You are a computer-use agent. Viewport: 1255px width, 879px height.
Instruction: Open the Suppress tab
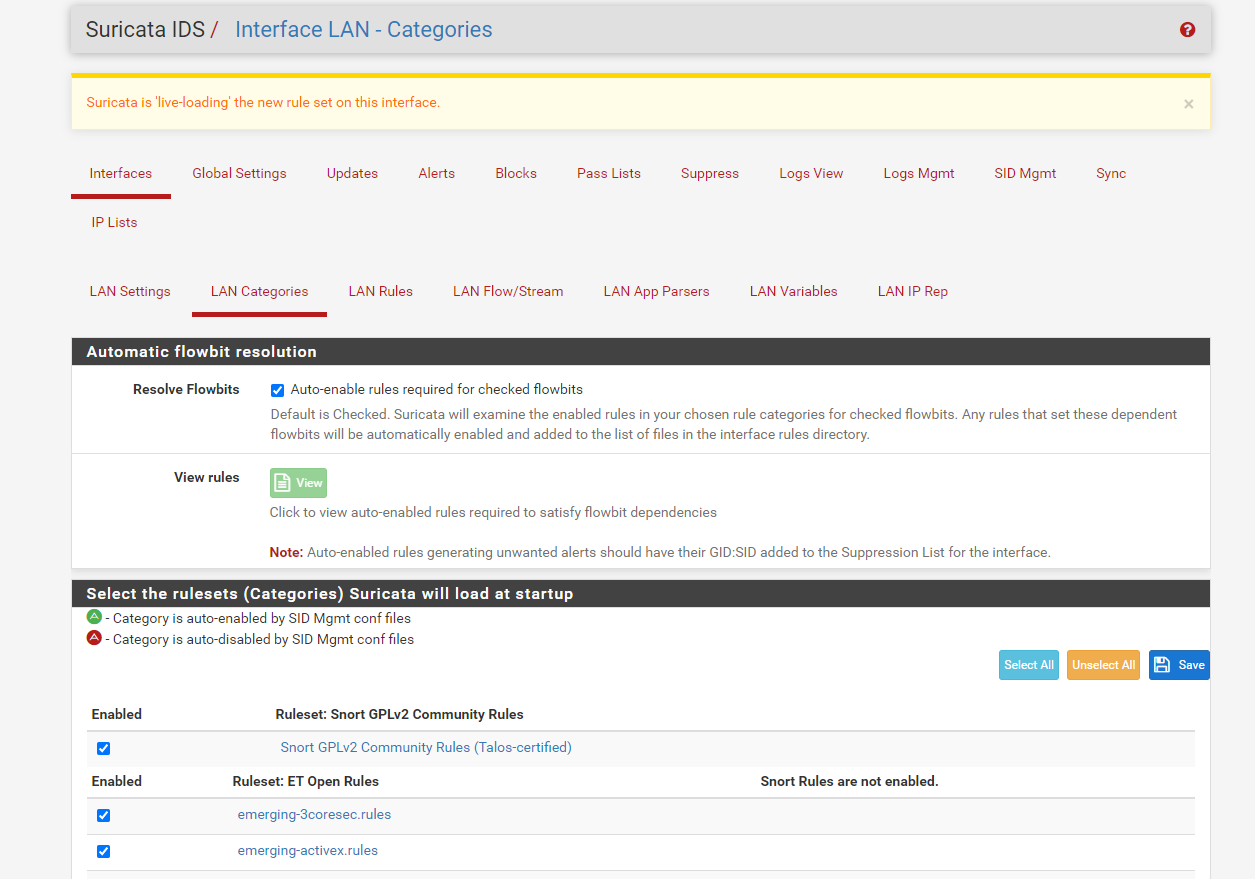[x=710, y=173]
